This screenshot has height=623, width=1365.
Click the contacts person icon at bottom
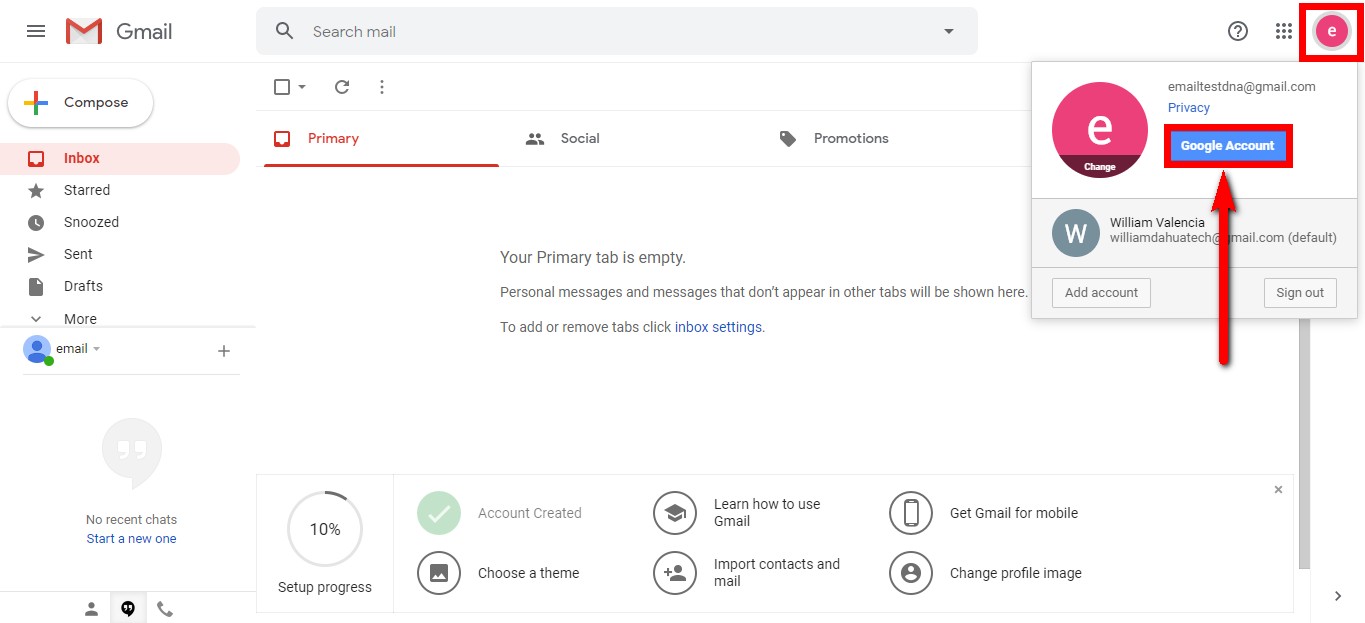91,609
